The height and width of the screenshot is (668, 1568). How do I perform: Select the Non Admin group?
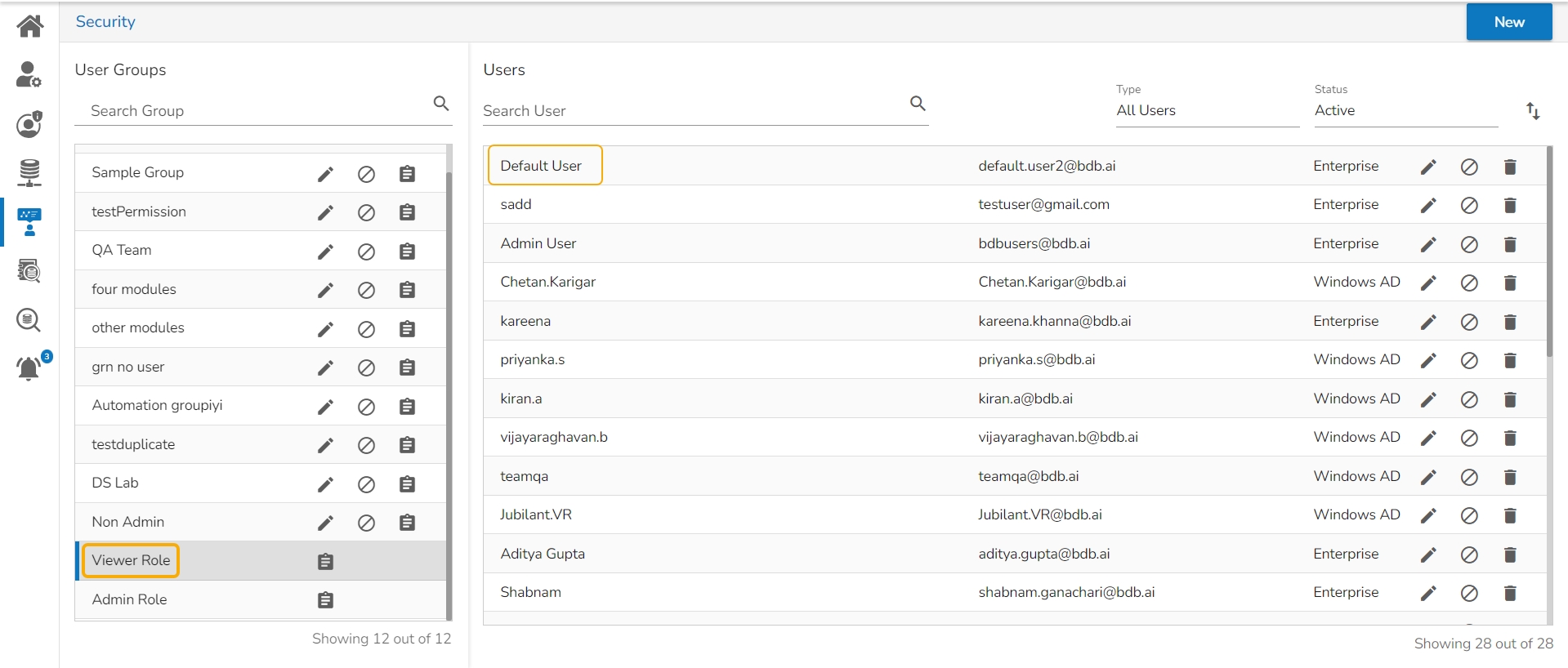coord(128,522)
